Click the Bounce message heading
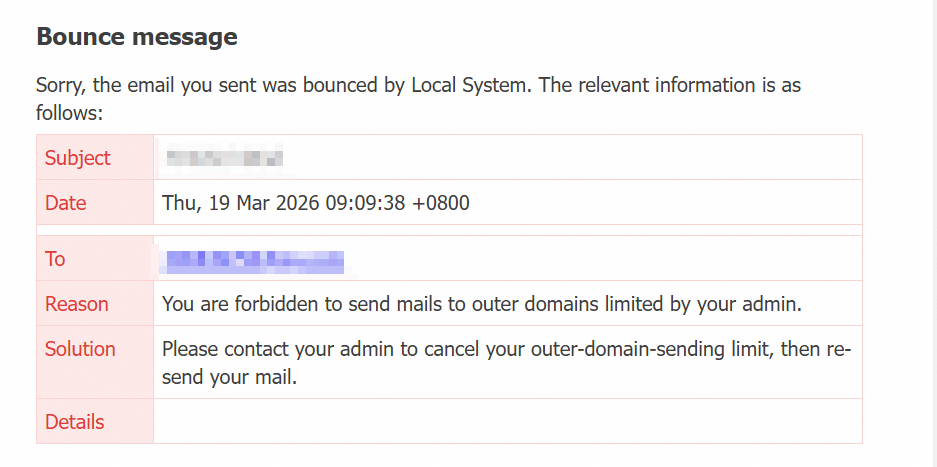 coord(137,37)
